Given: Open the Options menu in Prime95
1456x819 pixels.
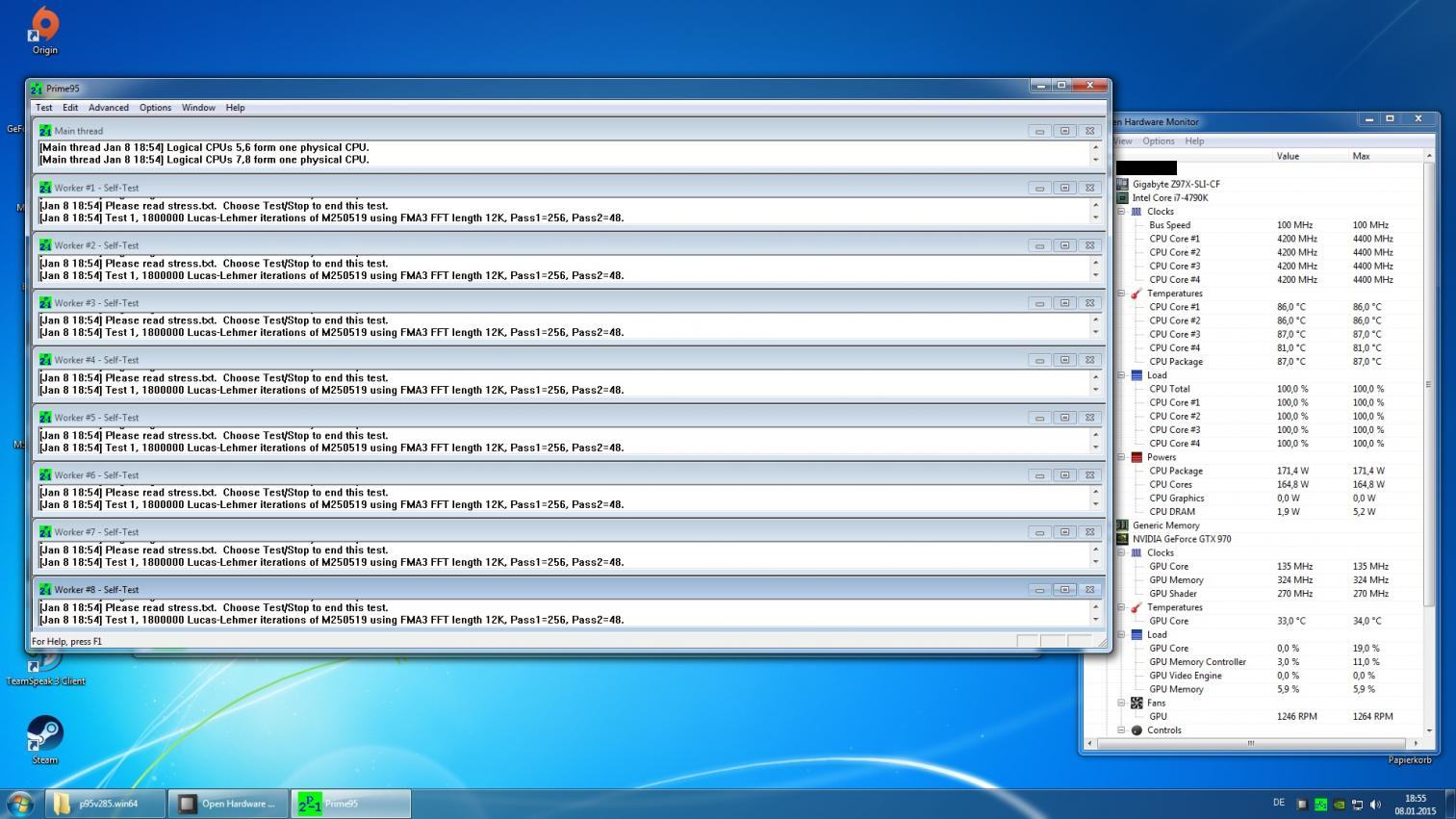Looking at the screenshot, I should tap(155, 108).
